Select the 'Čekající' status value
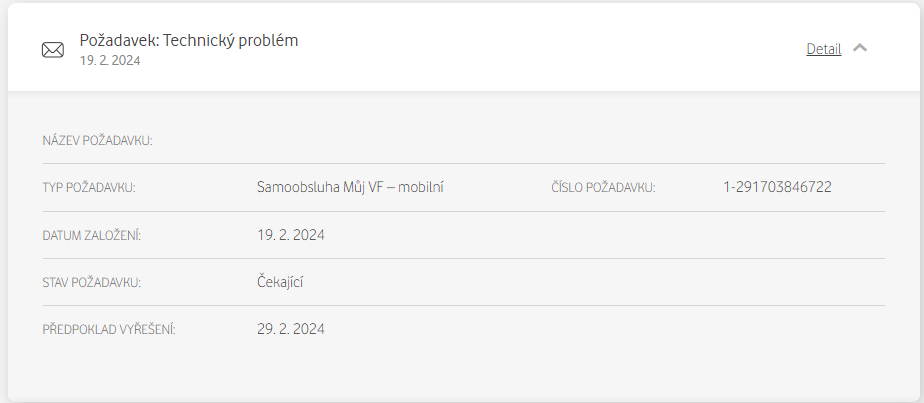The width and height of the screenshot is (924, 403). click(280, 282)
